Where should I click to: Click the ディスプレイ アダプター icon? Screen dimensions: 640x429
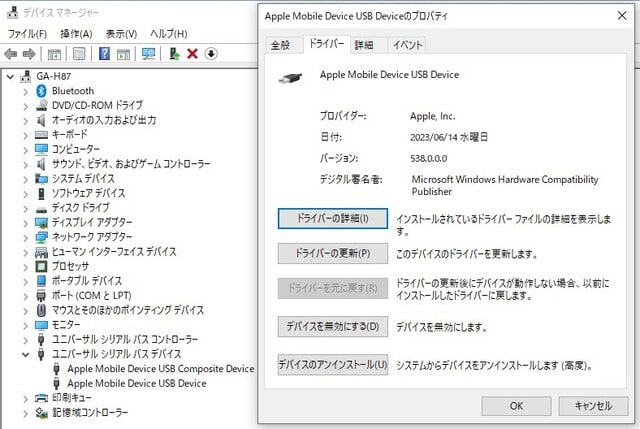pos(41,222)
